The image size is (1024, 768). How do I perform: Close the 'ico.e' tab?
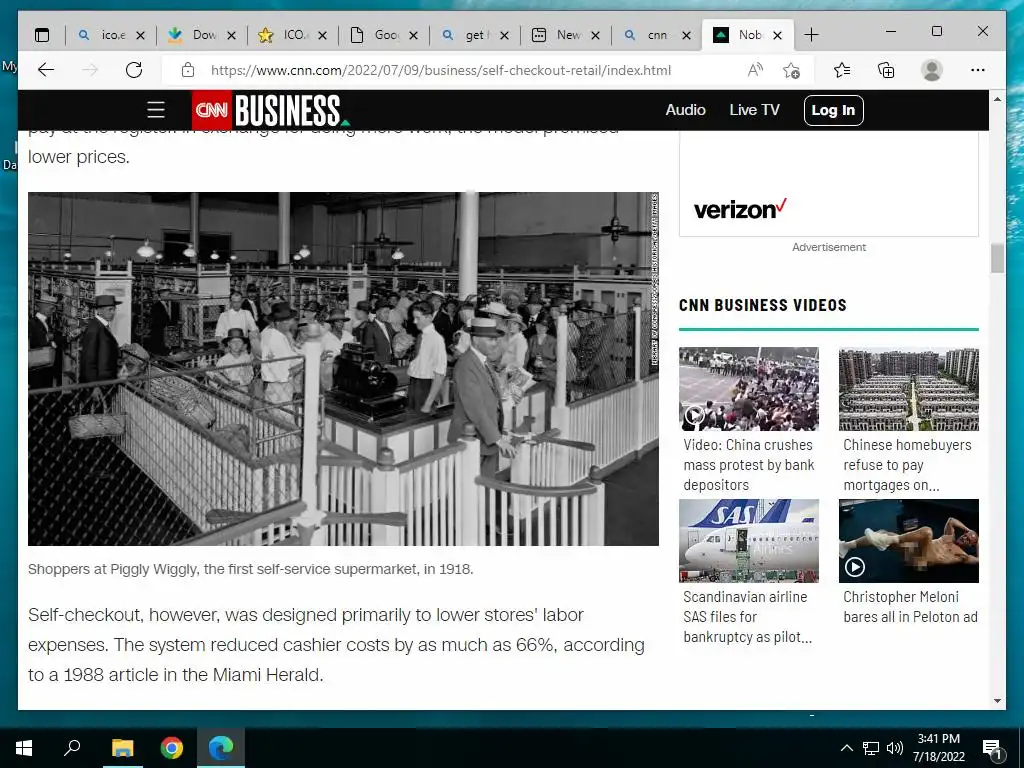click(x=140, y=35)
